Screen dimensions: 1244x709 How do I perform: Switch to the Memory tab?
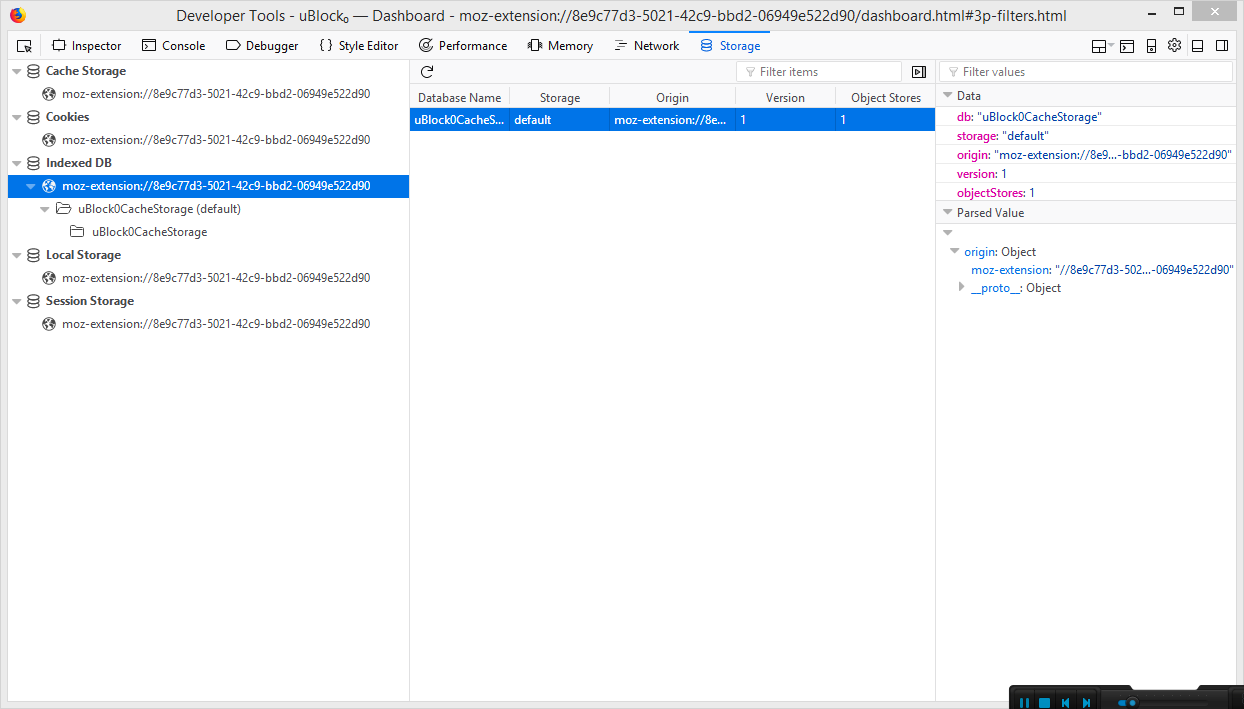point(560,46)
